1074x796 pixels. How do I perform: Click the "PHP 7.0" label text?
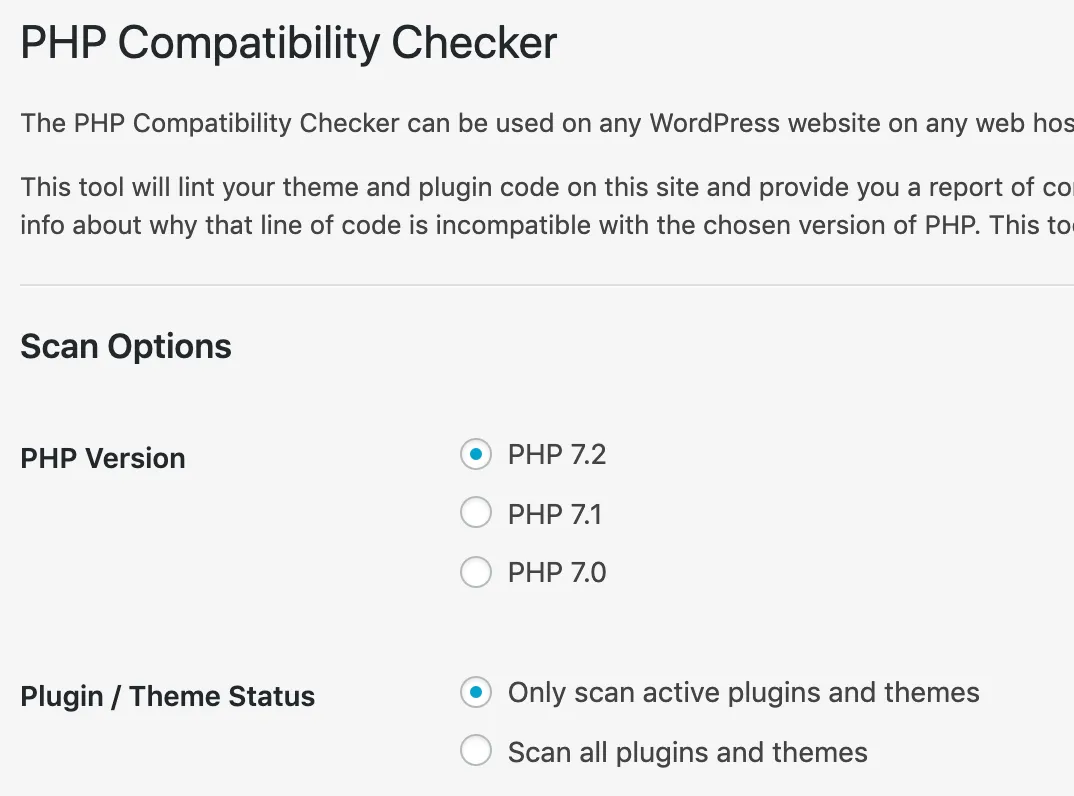click(557, 573)
